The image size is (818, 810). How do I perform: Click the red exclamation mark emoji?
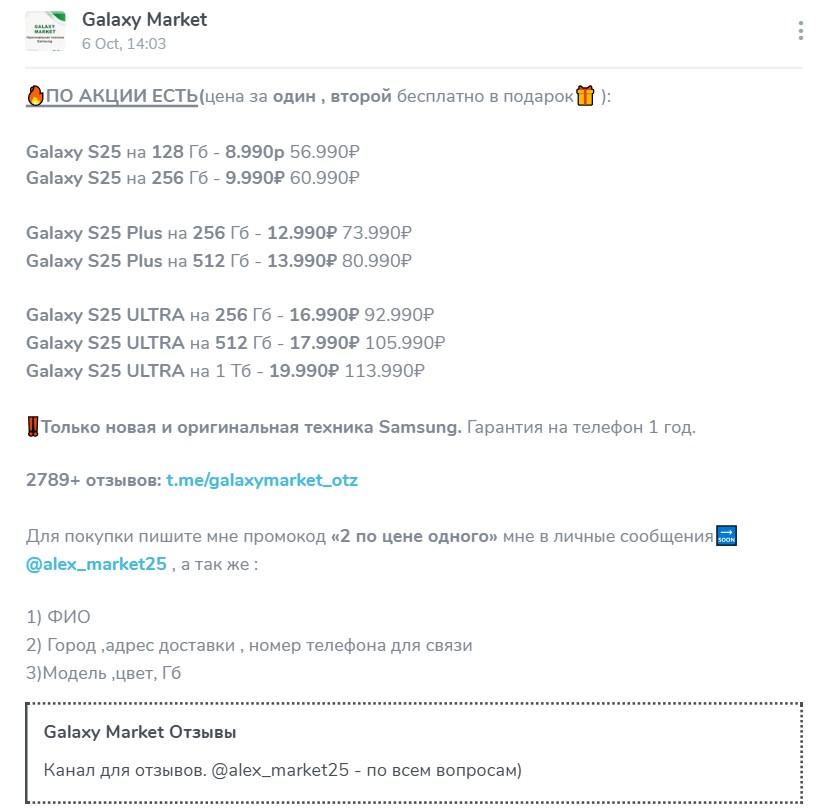click(x=33, y=427)
